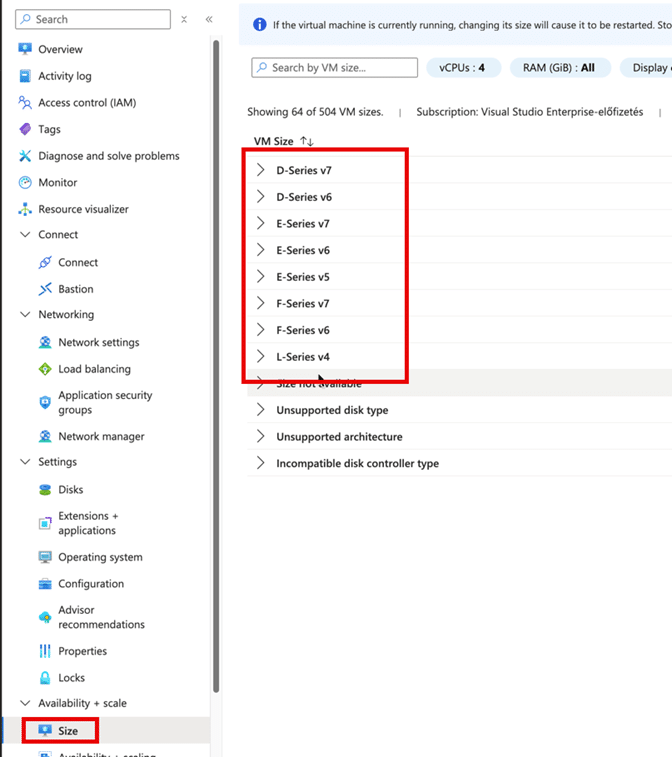672x757 pixels.
Task: Click the Access control (IAM) icon
Action: pyautogui.click(x=25, y=103)
